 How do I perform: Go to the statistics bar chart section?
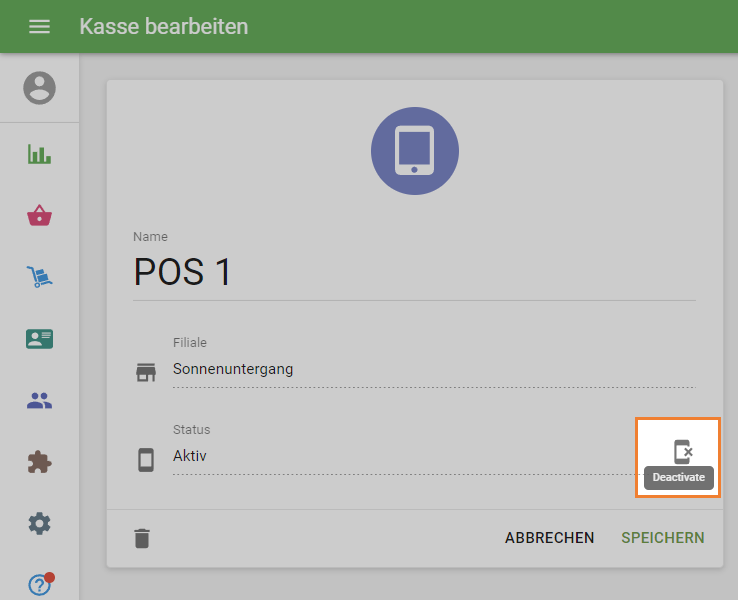[x=39, y=154]
